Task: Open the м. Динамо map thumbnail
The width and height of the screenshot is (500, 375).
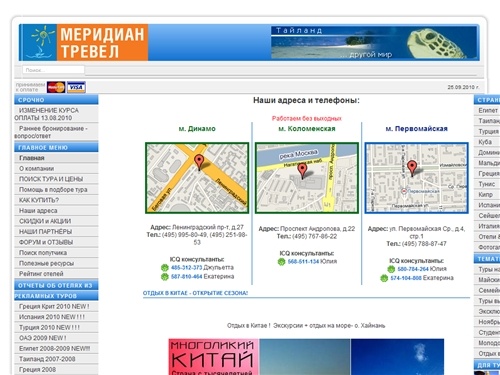Action: (197, 178)
